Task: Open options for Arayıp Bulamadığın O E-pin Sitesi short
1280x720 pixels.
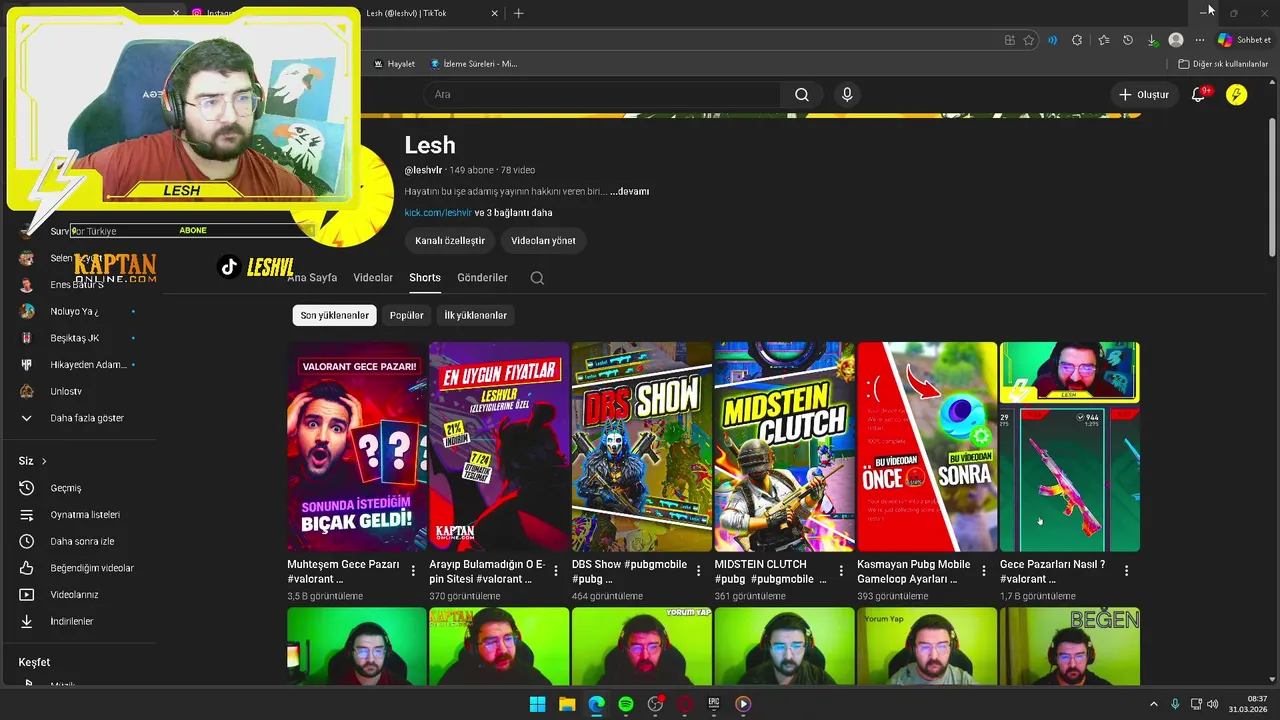Action: (556, 571)
